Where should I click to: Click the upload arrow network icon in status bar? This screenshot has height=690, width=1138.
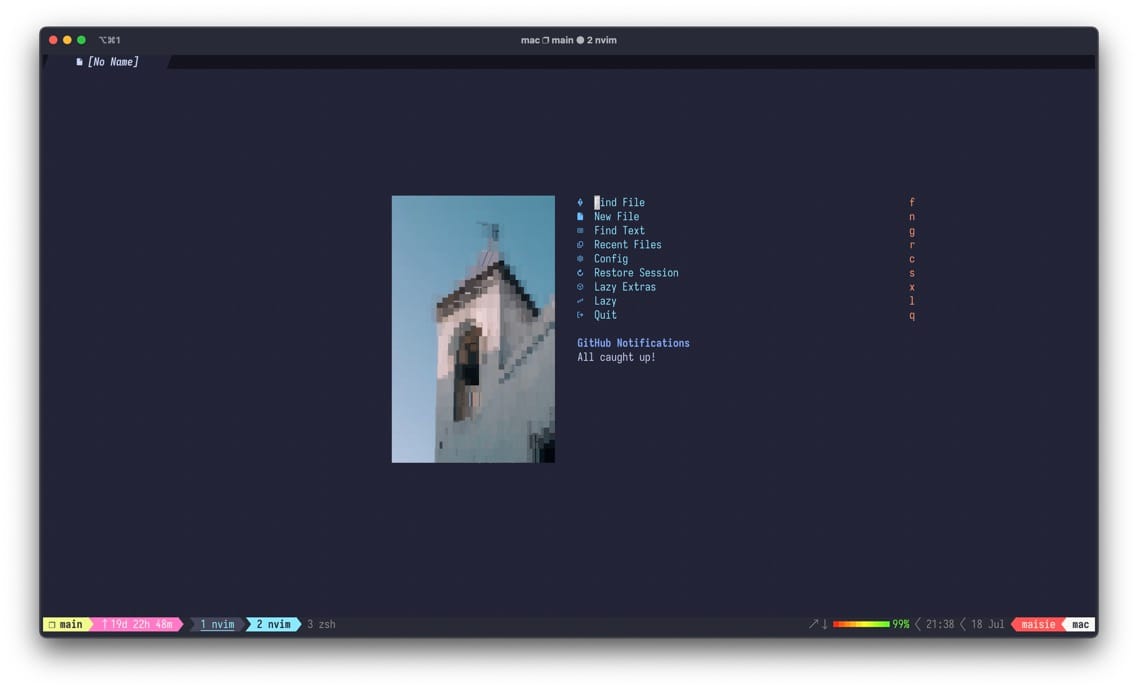click(x=814, y=624)
